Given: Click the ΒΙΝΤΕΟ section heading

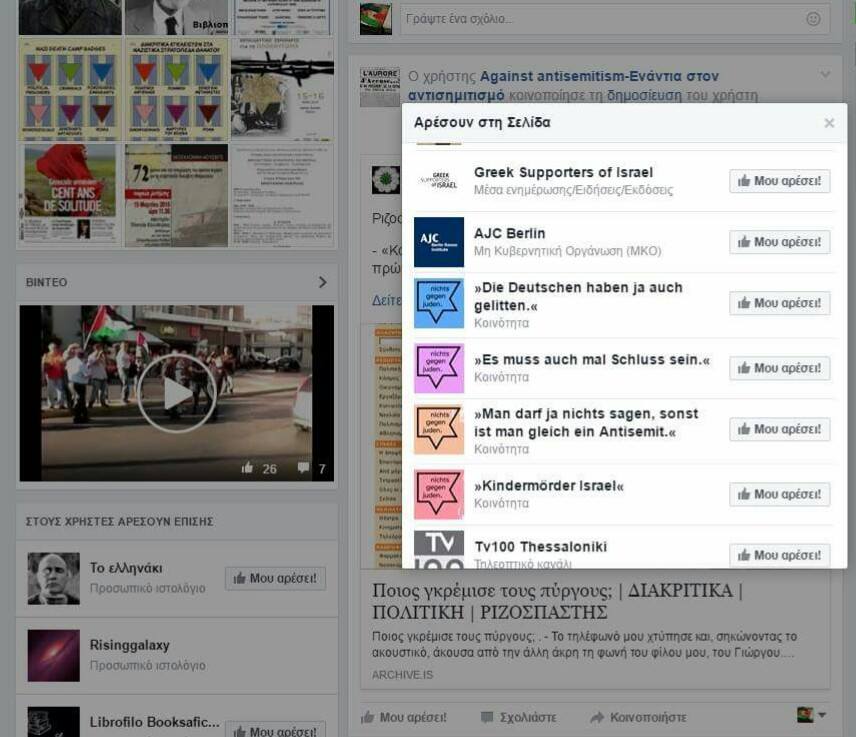Looking at the screenshot, I should click(46, 282).
